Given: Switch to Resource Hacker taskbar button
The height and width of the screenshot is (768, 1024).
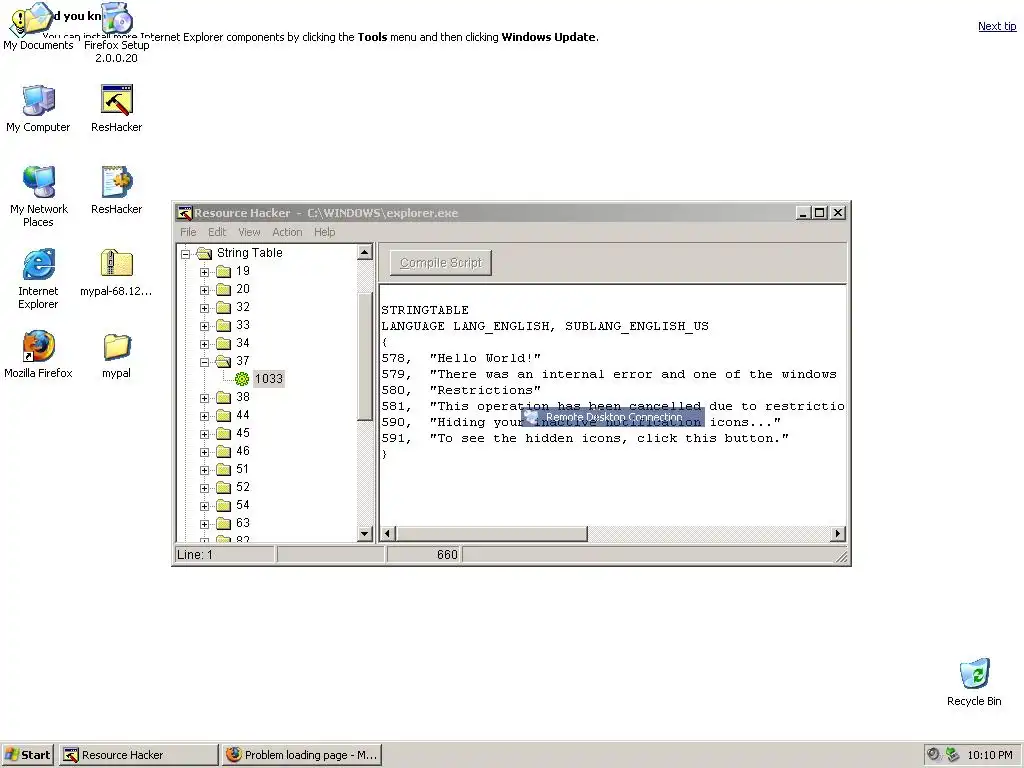Looking at the screenshot, I should 139,755.
